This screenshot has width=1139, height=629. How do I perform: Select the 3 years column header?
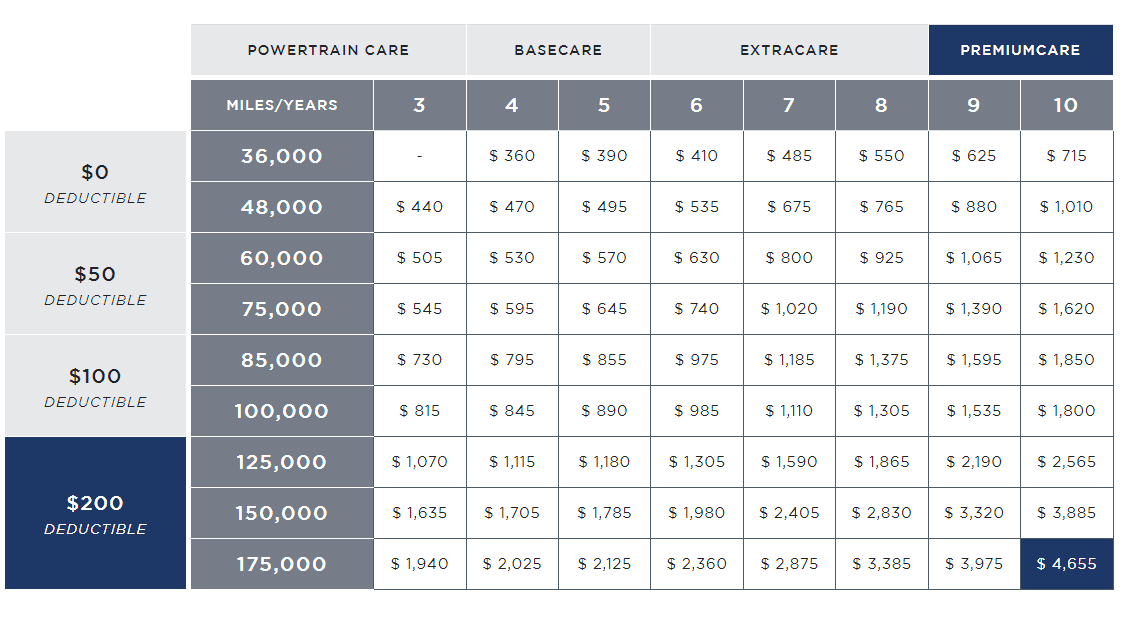coord(419,105)
